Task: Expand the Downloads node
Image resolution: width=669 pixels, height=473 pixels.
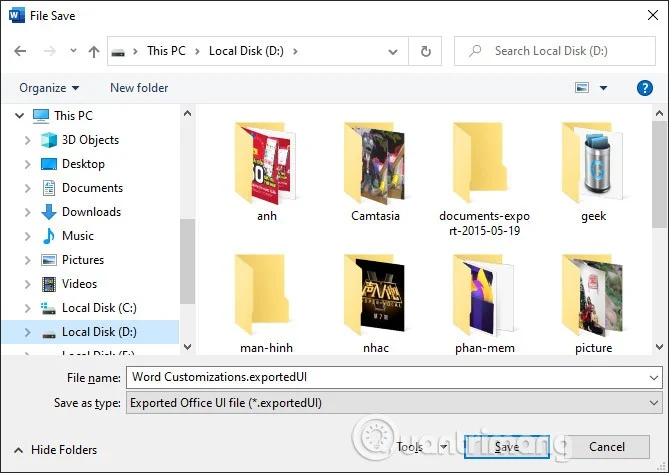Action: pos(28,212)
